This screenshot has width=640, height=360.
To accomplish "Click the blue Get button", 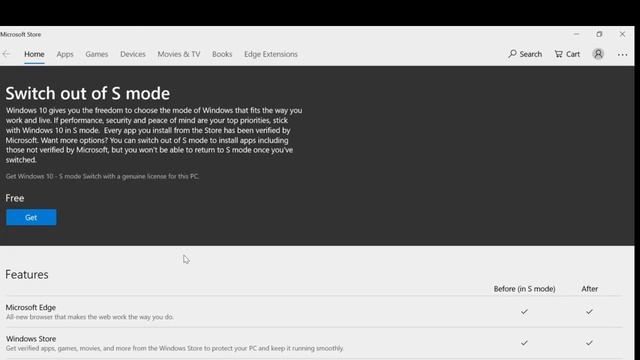I will [31, 217].
